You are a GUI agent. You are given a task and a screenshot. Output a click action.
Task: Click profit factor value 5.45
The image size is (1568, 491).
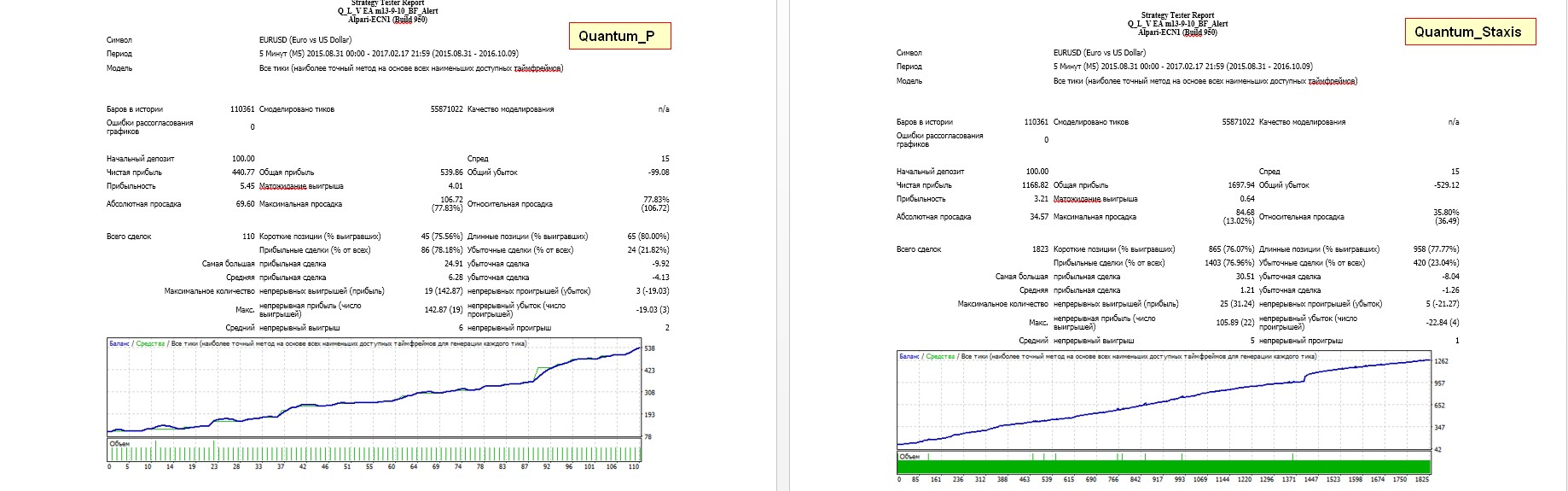[x=247, y=186]
